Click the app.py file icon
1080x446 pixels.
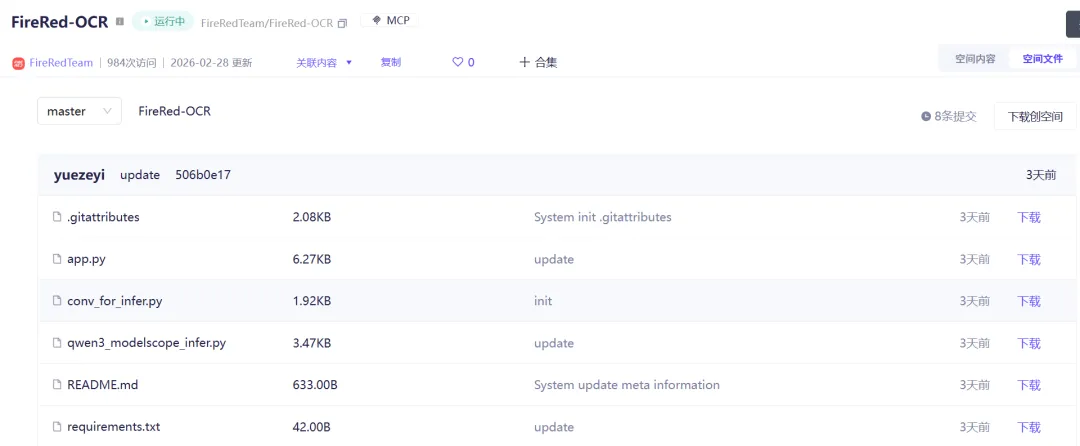pos(58,259)
